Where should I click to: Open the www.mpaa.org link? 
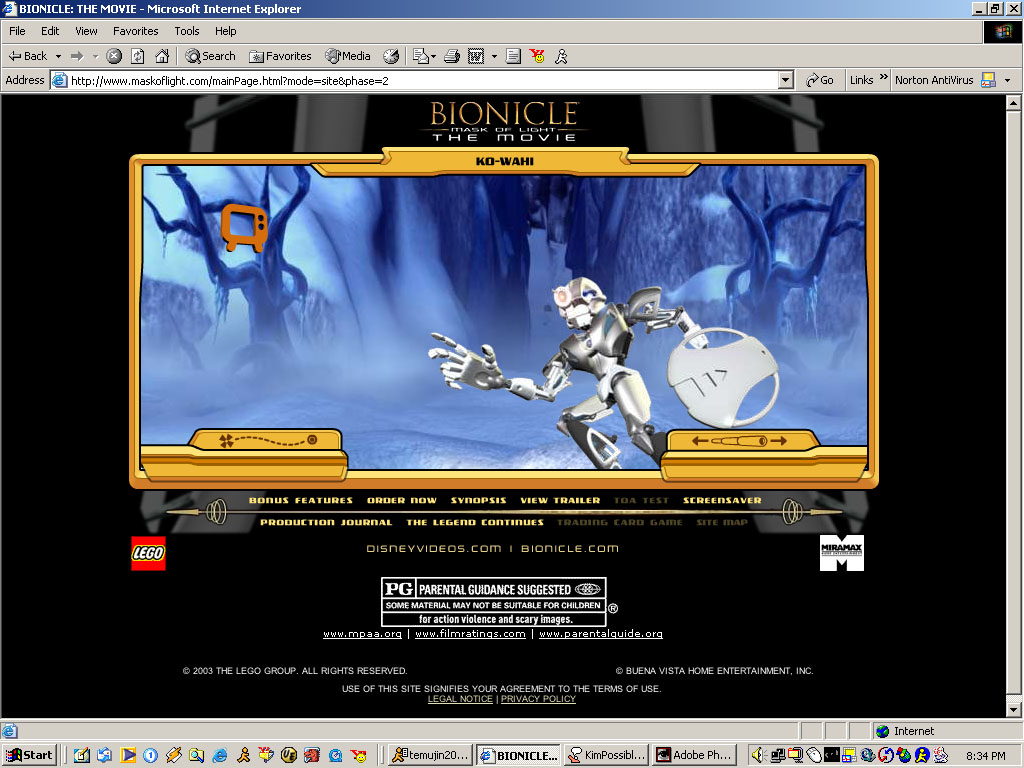pos(362,633)
